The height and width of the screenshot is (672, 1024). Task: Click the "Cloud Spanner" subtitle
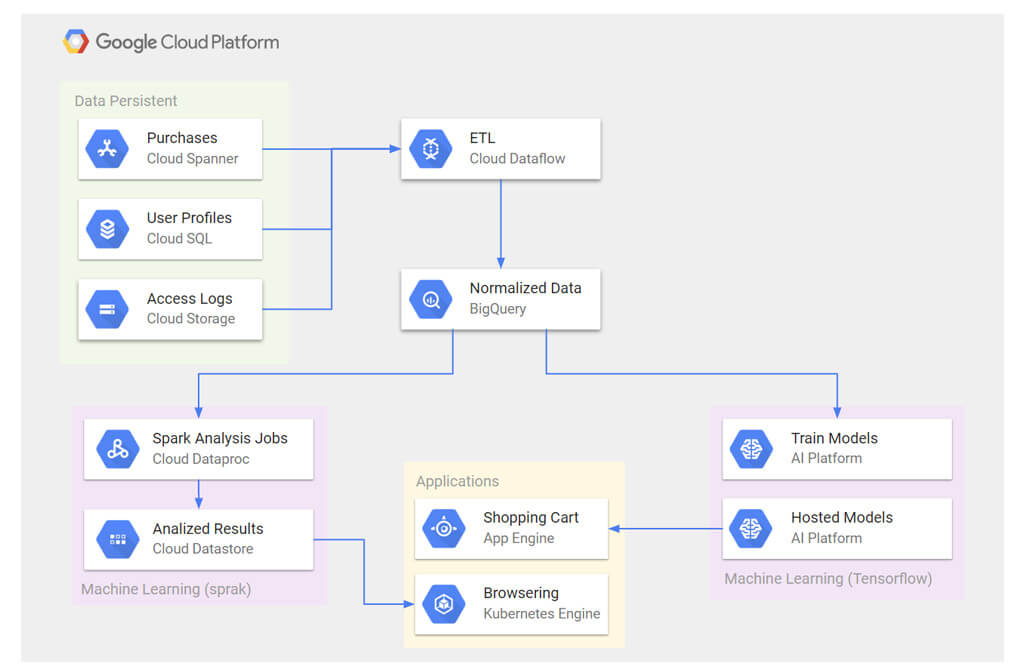click(x=192, y=159)
